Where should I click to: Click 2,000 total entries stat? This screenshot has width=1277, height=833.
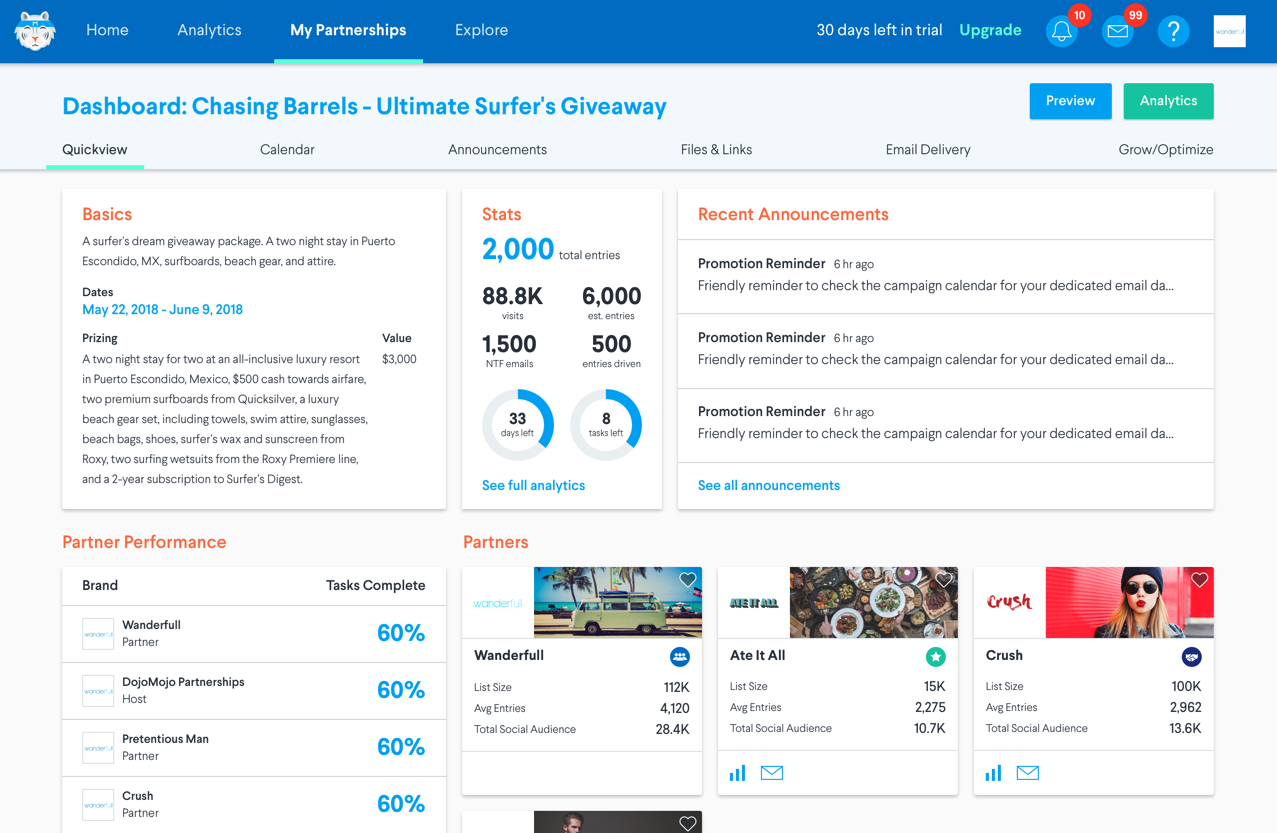[x=551, y=250]
